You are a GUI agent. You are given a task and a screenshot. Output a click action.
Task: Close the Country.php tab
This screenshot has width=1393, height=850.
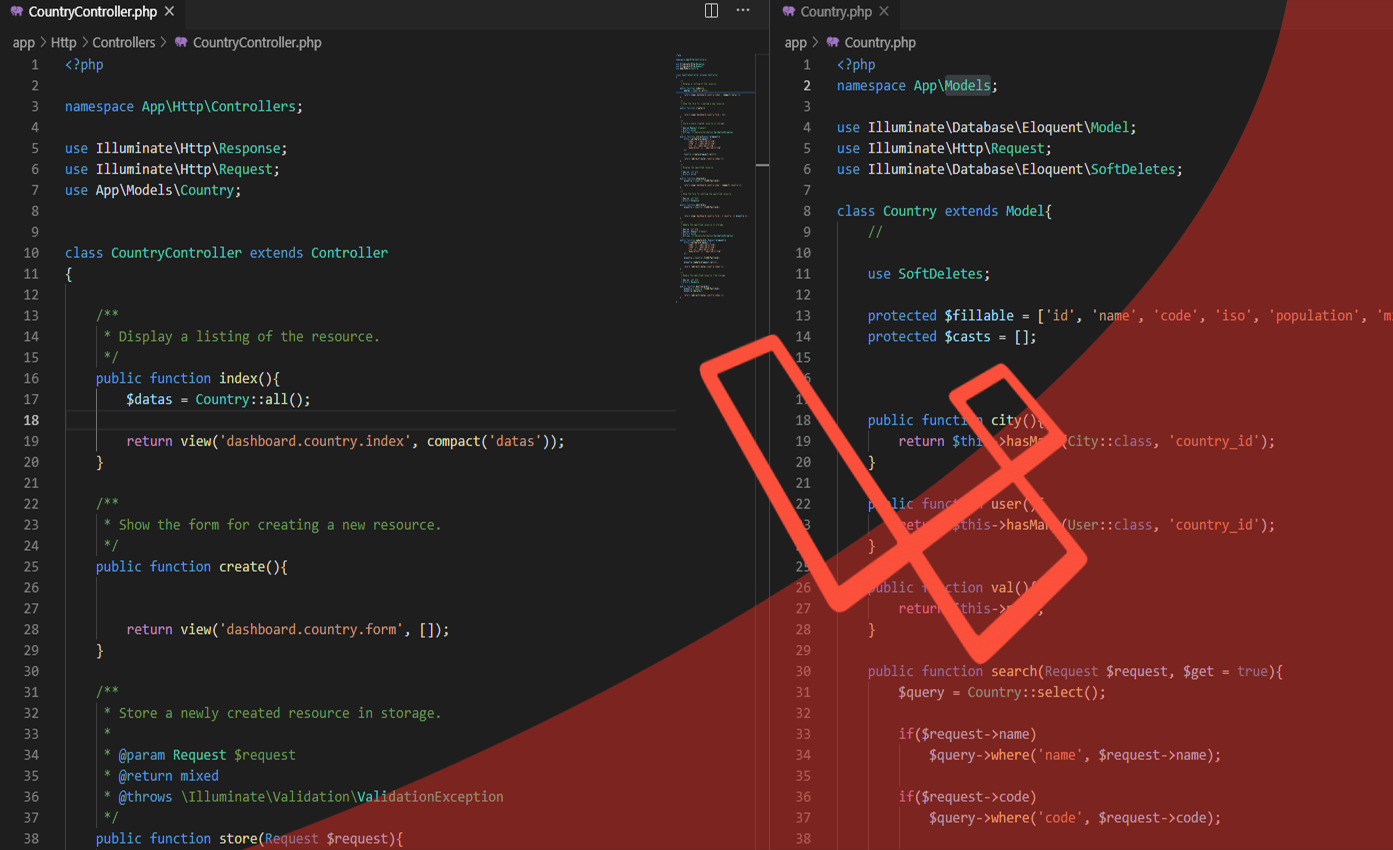pyautogui.click(x=884, y=12)
